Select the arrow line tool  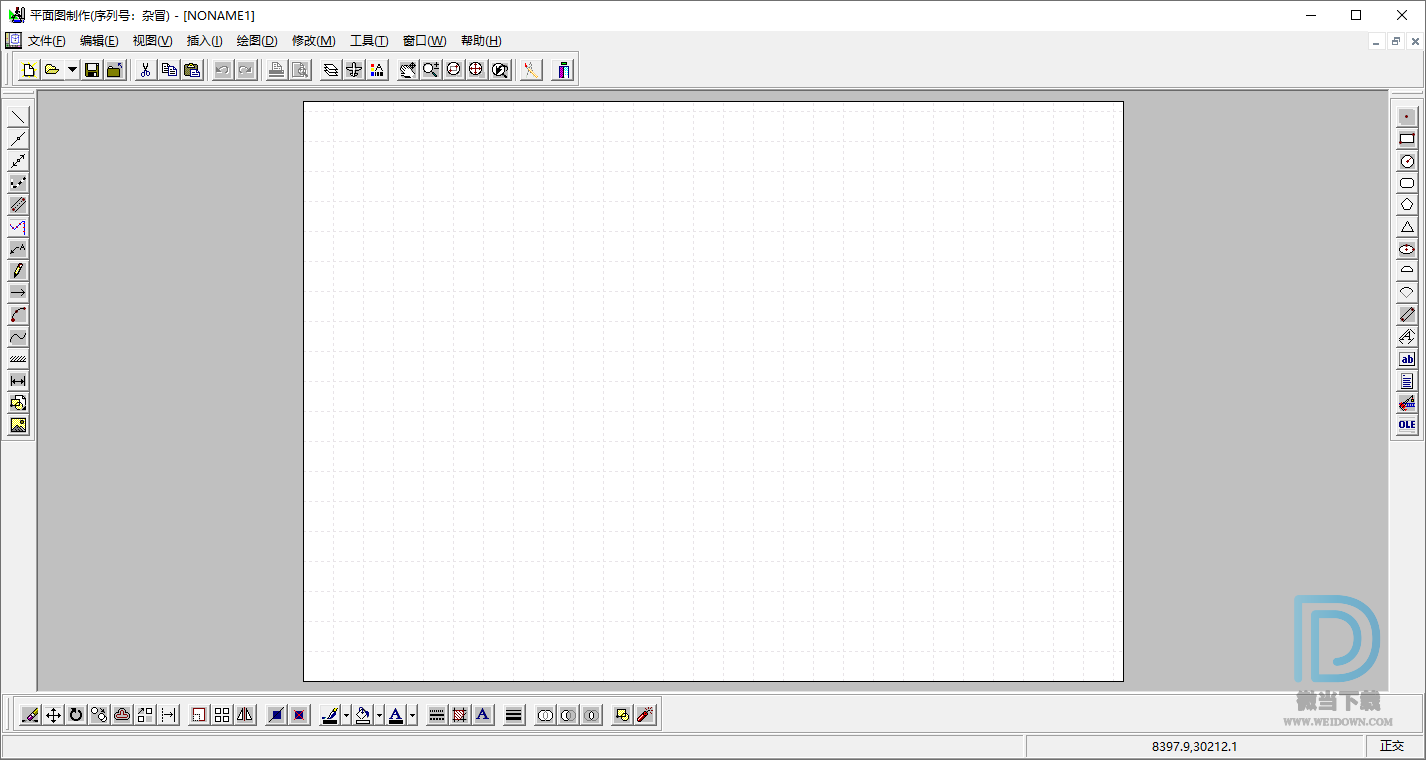(18, 293)
